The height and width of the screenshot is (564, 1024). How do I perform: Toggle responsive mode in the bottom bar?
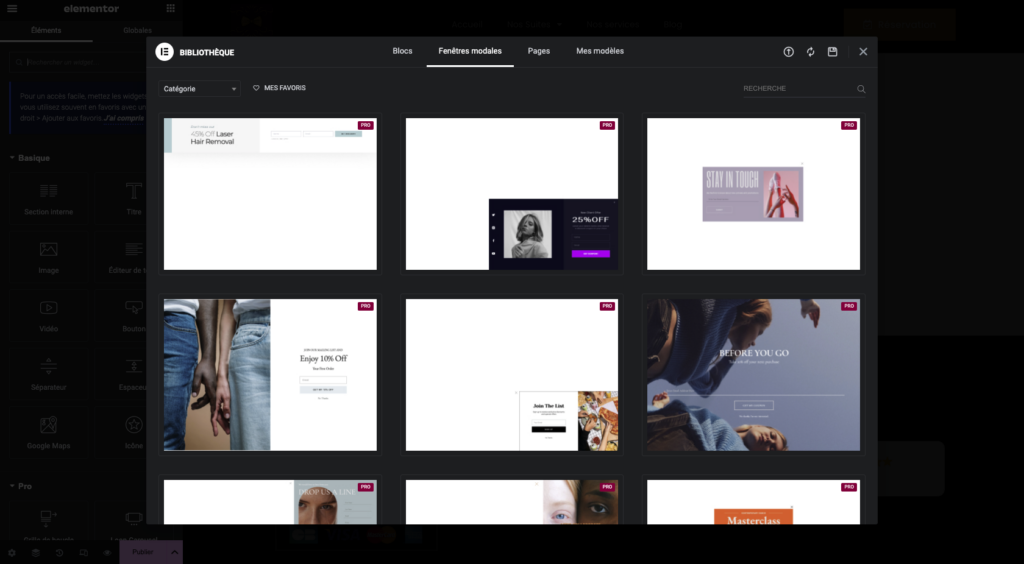[83, 552]
